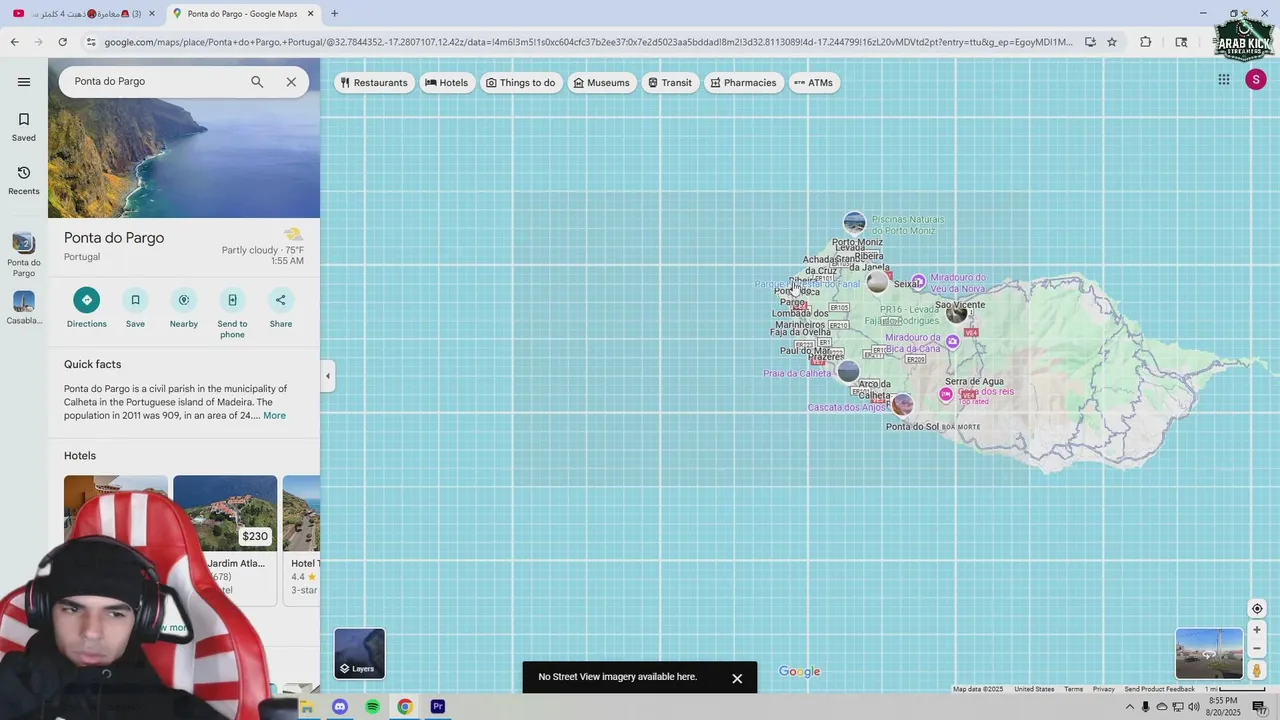This screenshot has height=720, width=1280.
Task: Select the Ponta do Sol map label
Action: point(912,427)
